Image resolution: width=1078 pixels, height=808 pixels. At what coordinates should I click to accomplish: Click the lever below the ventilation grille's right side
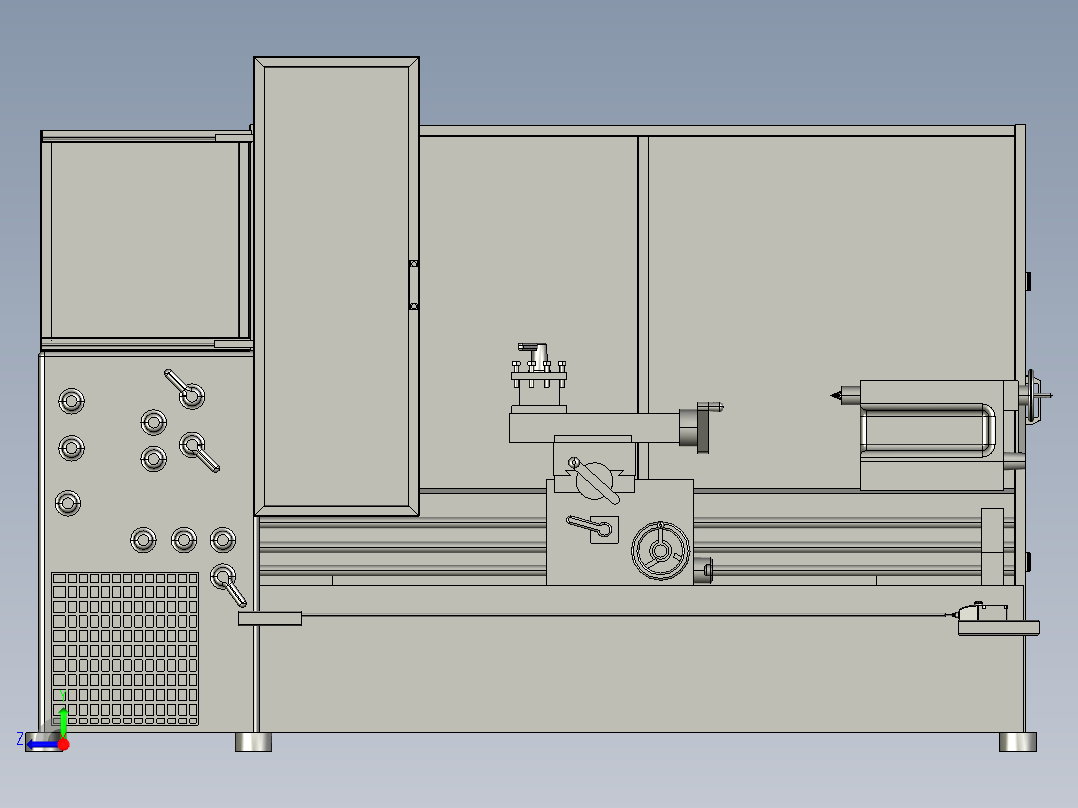coord(228,585)
